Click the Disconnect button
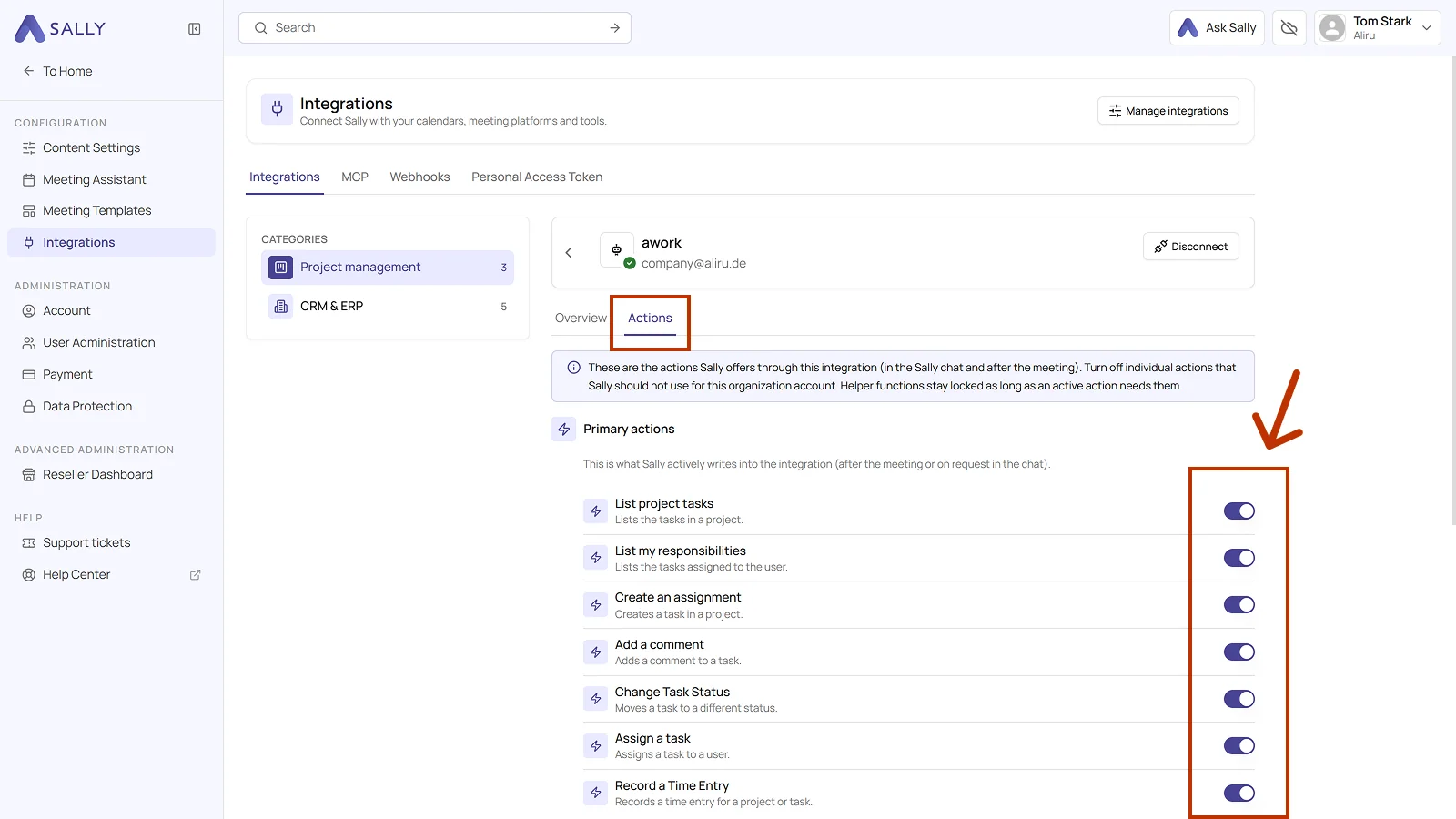The width and height of the screenshot is (1456, 819). click(1190, 247)
